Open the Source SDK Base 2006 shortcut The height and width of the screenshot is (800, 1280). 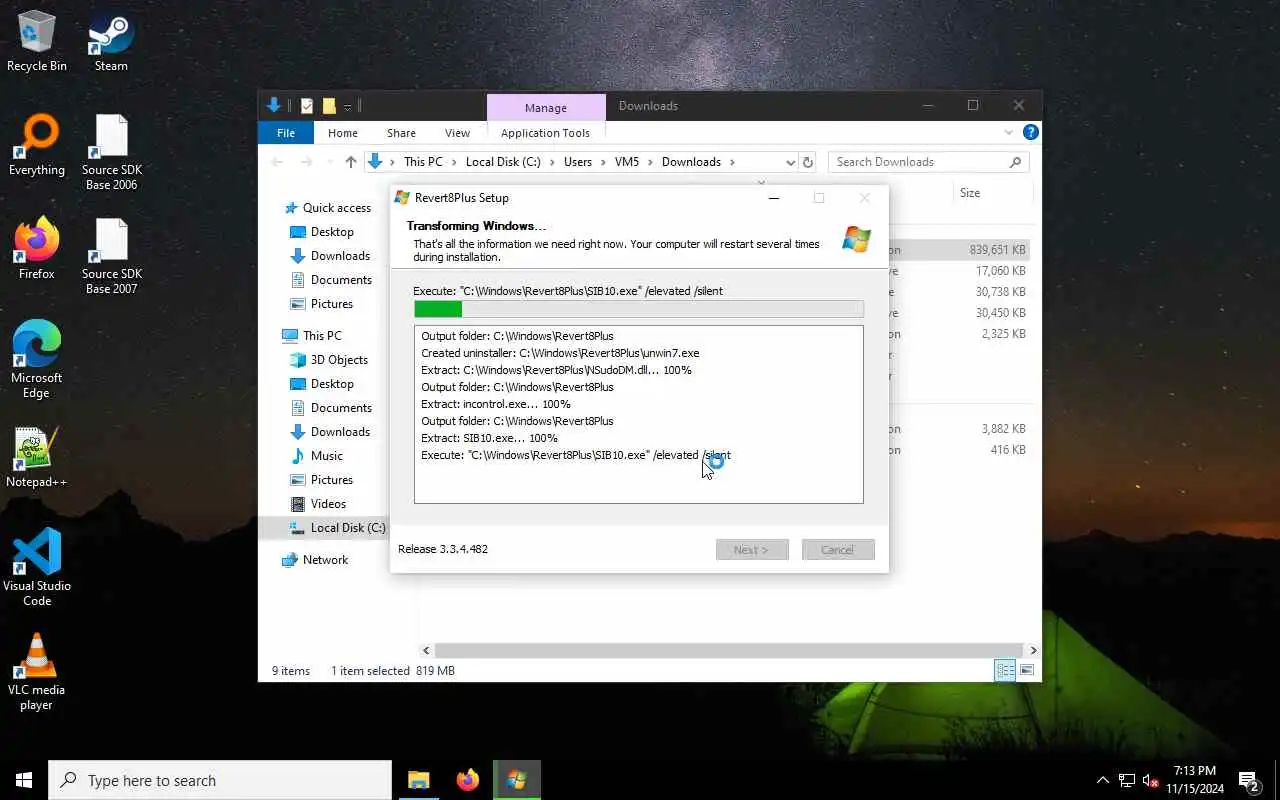[x=111, y=152]
